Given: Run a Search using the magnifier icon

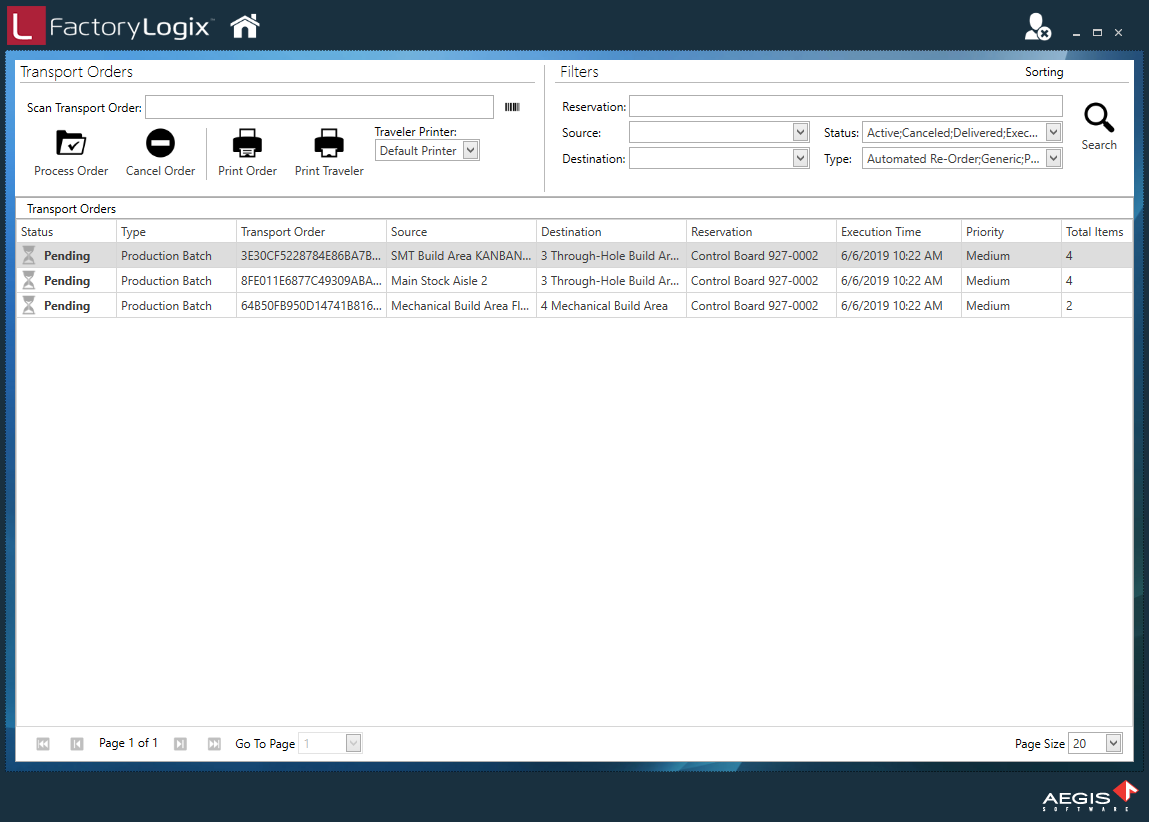Looking at the screenshot, I should (1098, 118).
